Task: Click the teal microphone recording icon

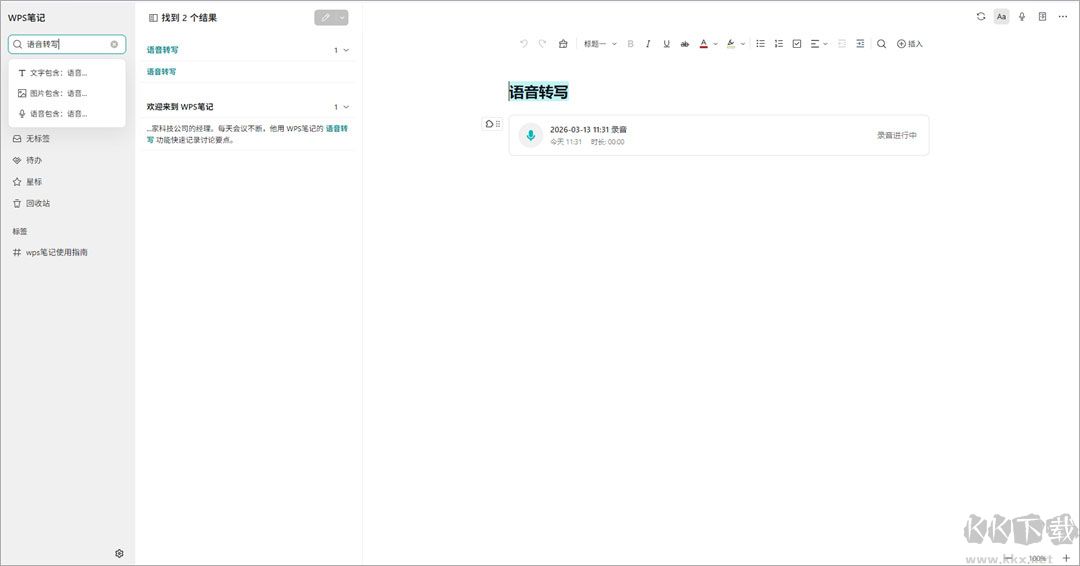Action: (x=530, y=136)
